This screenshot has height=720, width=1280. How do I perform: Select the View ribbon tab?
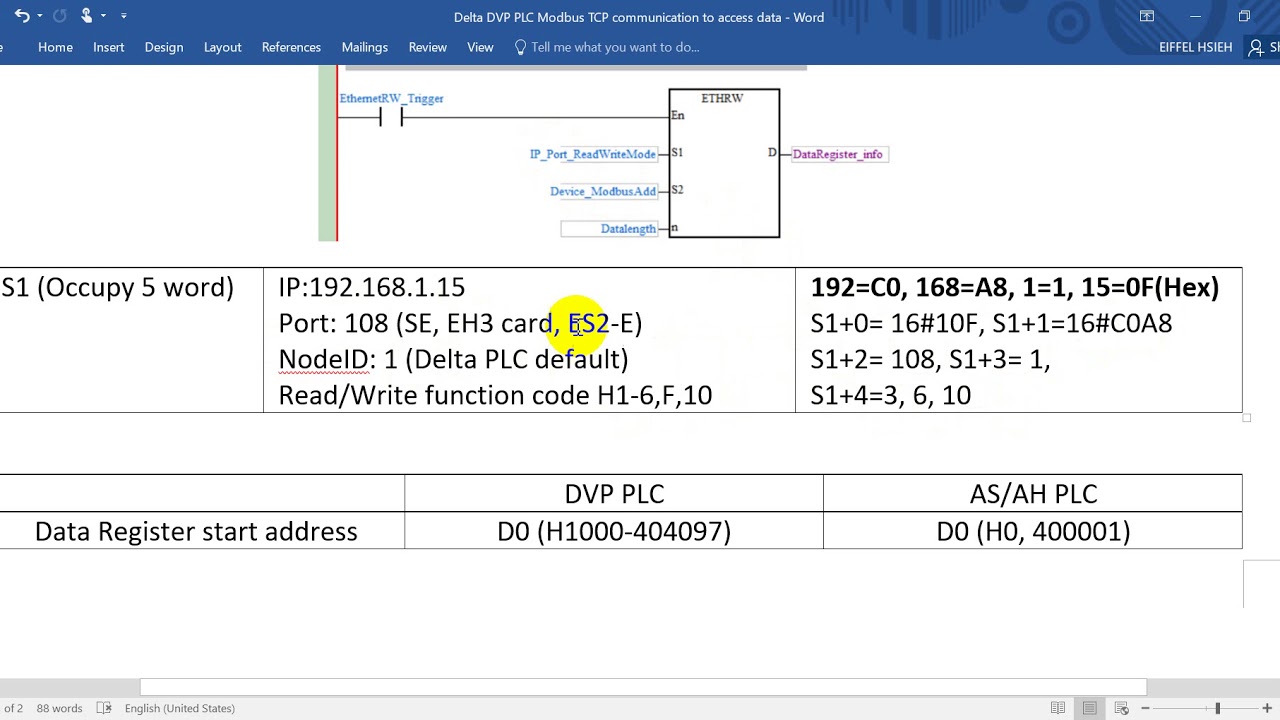click(x=480, y=47)
